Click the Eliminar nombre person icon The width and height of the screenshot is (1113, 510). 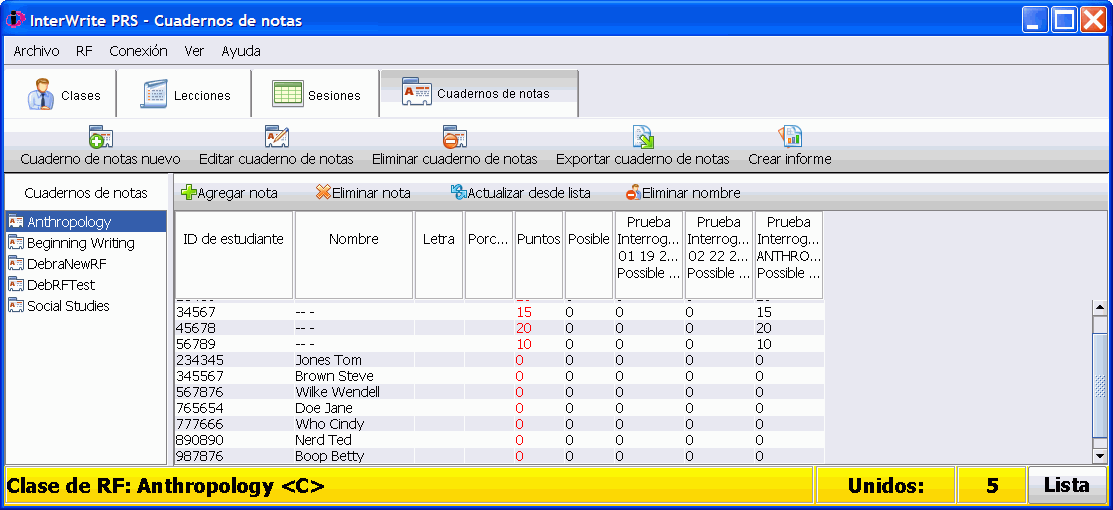[633, 192]
